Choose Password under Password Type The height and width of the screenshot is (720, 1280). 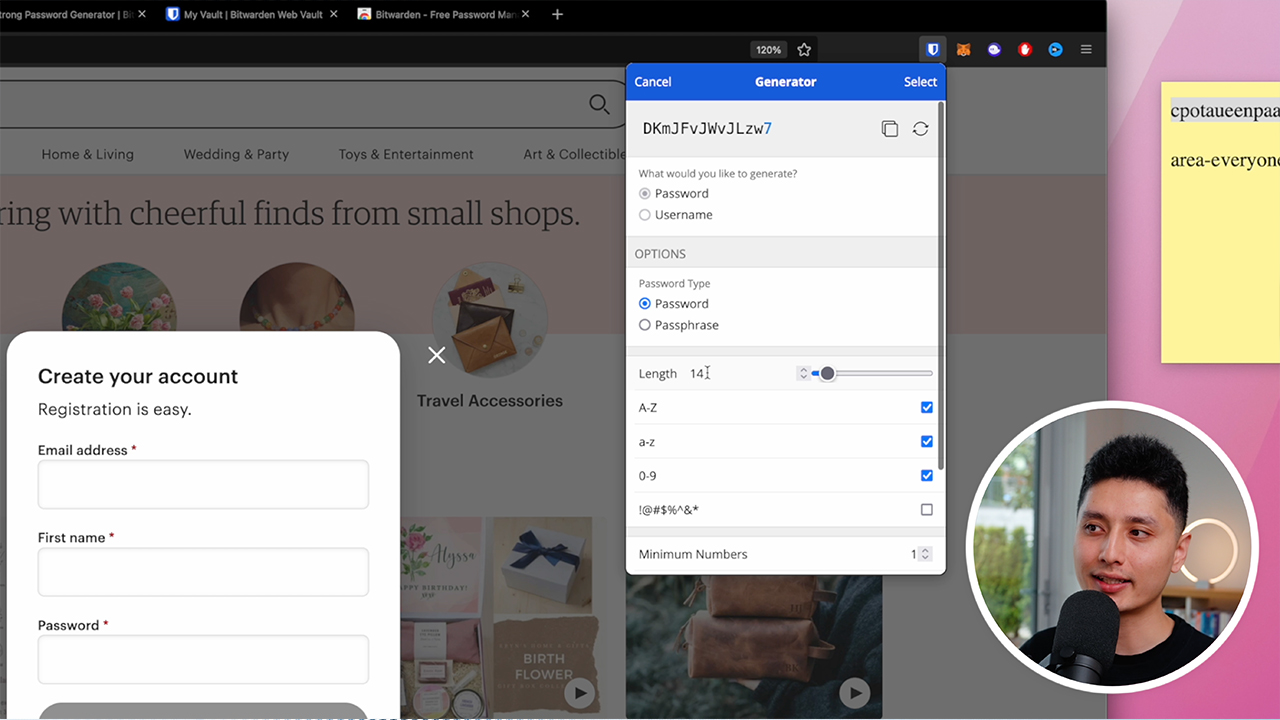[645, 304]
